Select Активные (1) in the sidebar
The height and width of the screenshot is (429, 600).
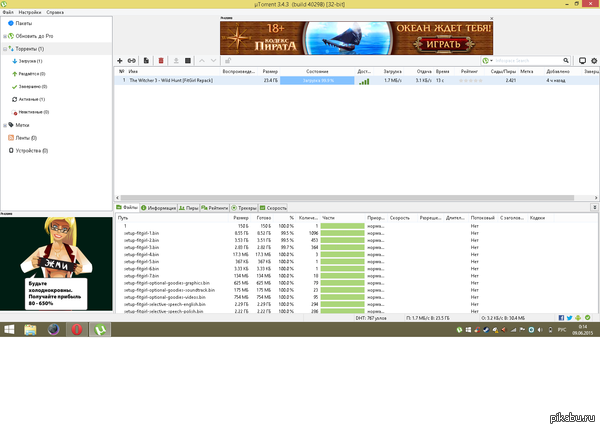point(32,100)
